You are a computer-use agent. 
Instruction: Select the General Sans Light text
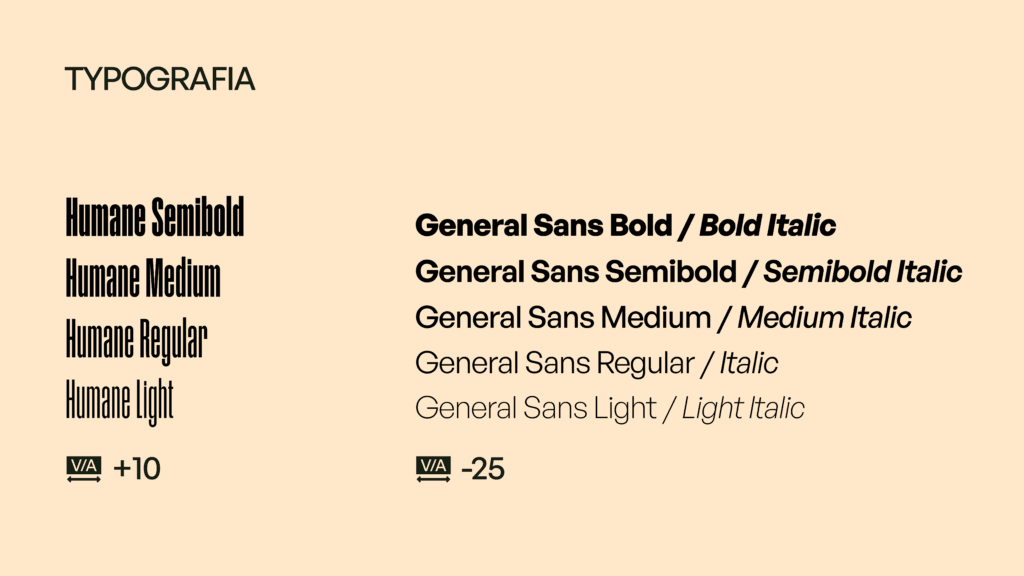pyautogui.click(x=535, y=408)
